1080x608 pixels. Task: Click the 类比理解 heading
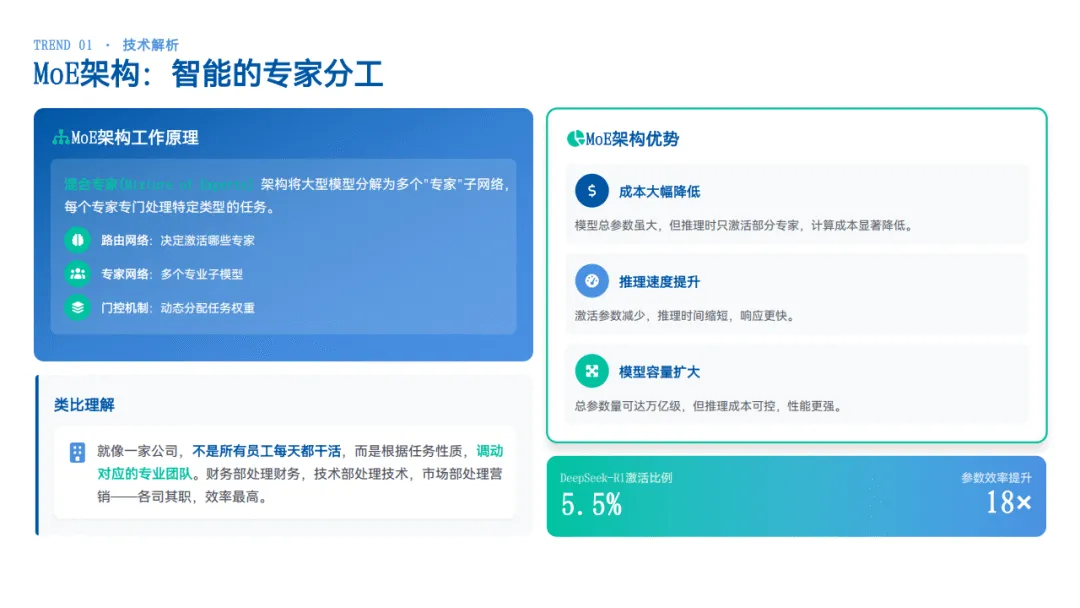coord(84,405)
